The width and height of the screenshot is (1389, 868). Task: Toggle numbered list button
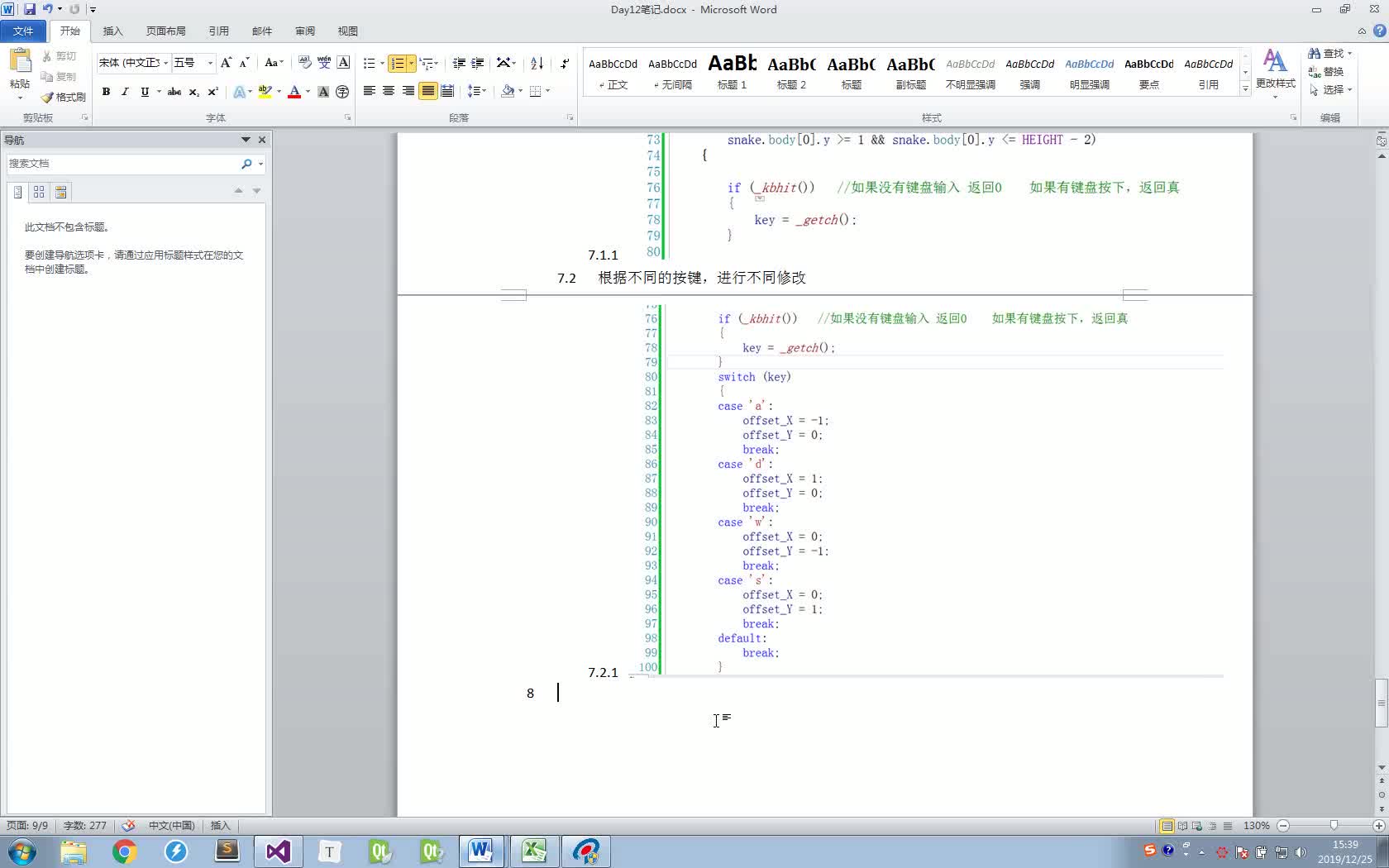398,63
